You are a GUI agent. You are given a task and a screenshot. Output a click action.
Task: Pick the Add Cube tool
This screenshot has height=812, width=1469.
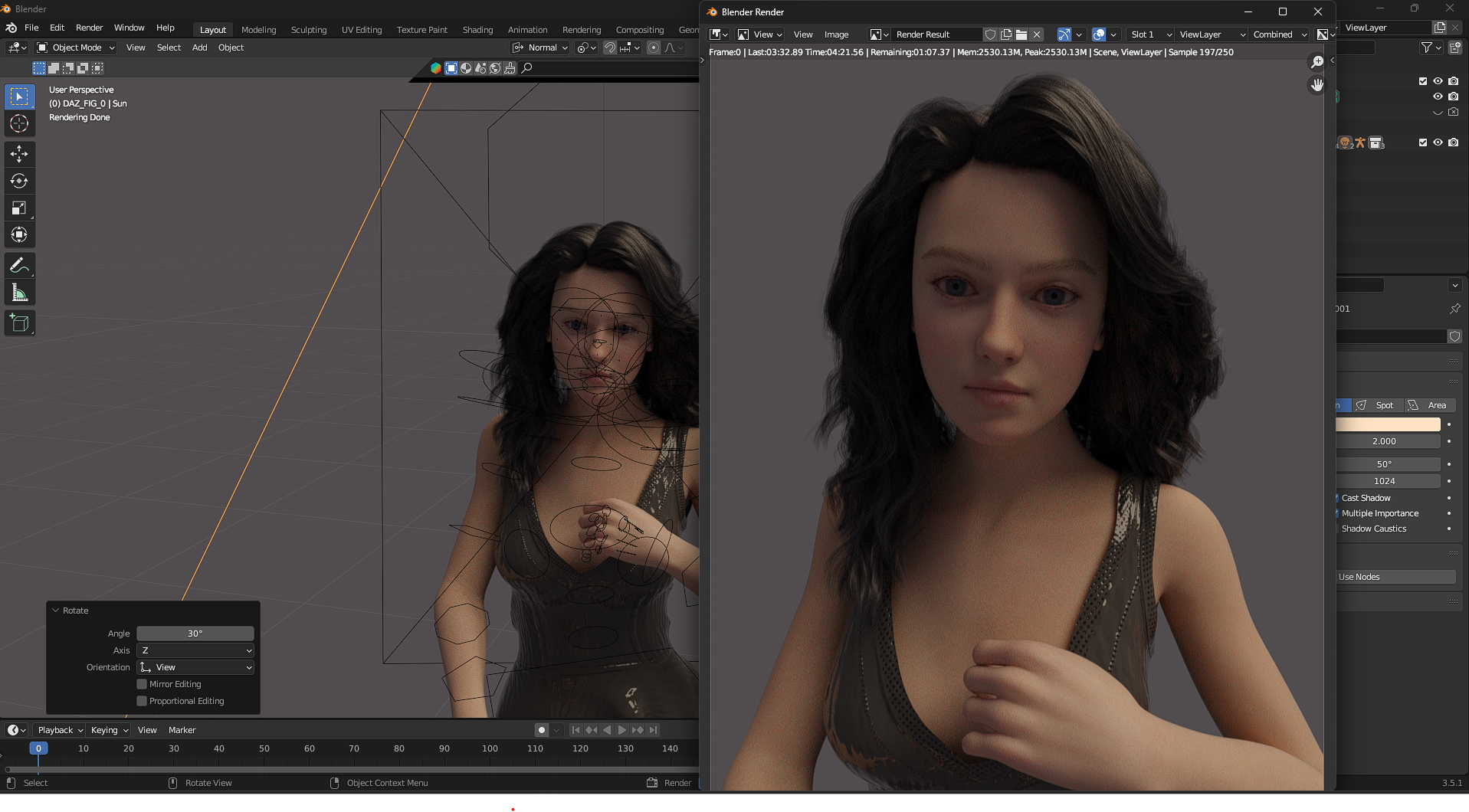click(x=19, y=323)
